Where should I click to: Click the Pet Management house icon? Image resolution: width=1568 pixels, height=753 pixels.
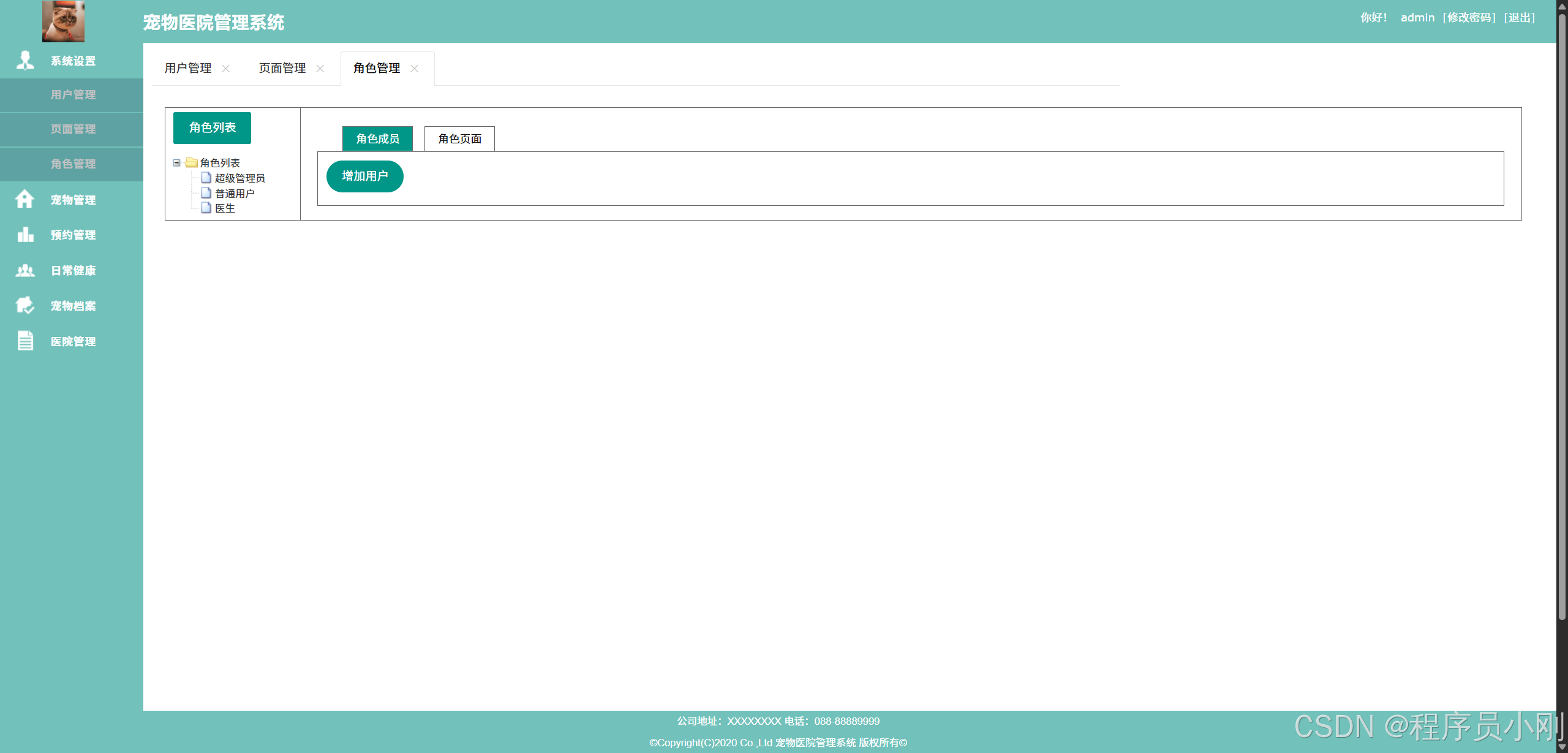25,199
